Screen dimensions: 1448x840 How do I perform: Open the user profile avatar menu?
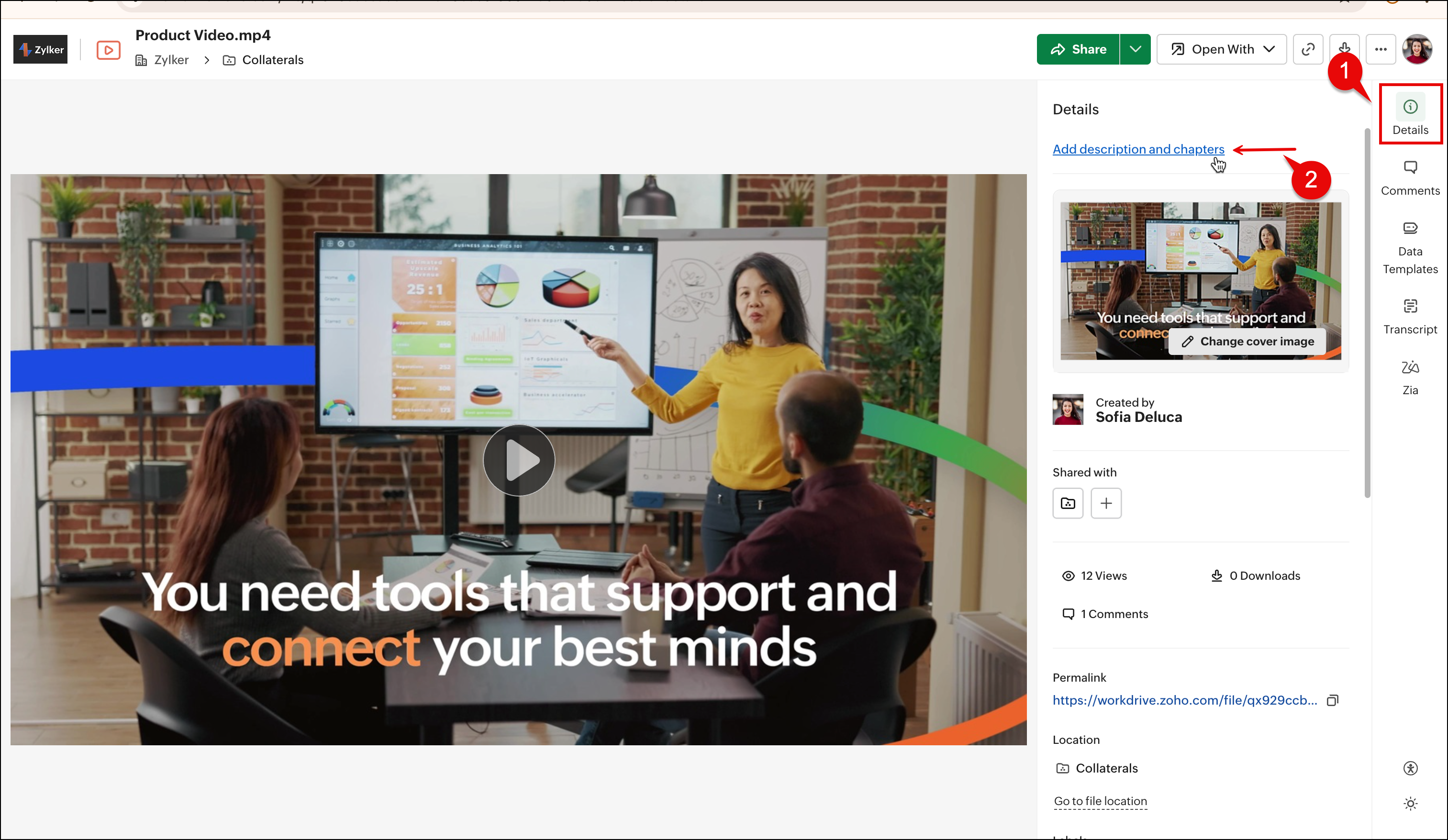[x=1416, y=49]
